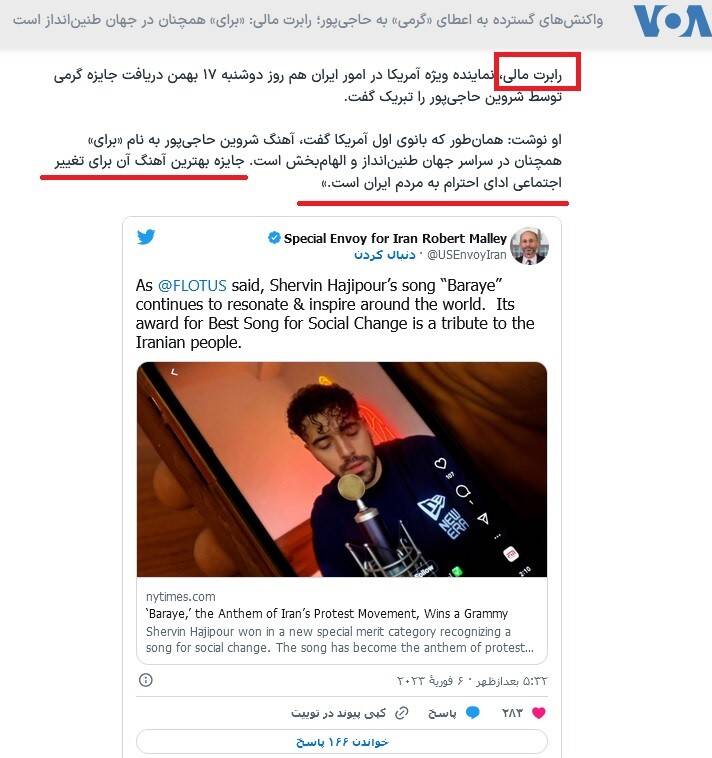Viewport: 712px width, 758px height.
Task: Click the VOA logo
Action: [672, 21]
